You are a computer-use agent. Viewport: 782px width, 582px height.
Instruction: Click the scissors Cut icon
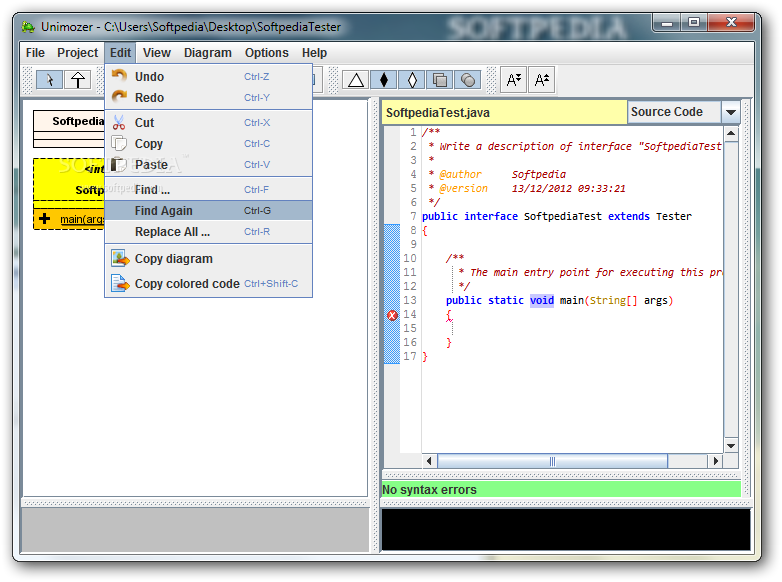pyautogui.click(x=119, y=122)
